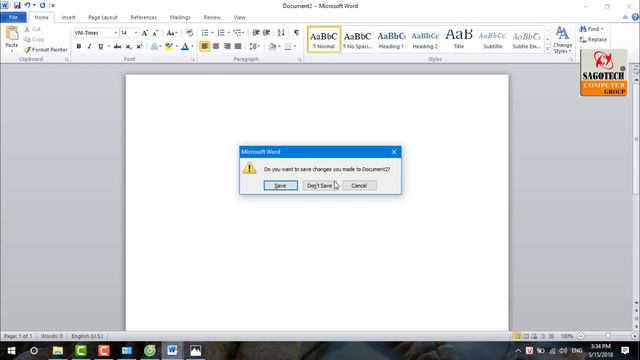
Task: Select Align Text Left
Action: point(205,47)
